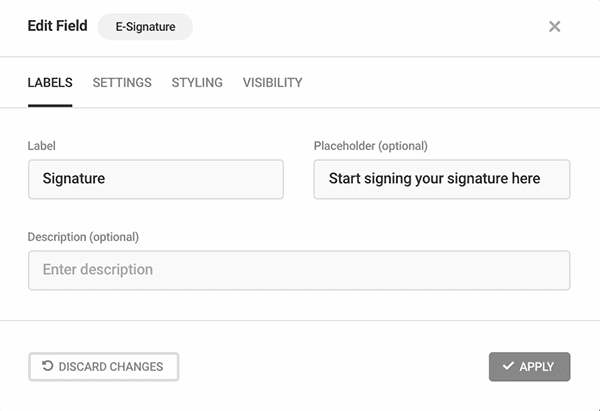This screenshot has height=411, width=600.
Task: Click the APPLY button
Action: (530, 367)
